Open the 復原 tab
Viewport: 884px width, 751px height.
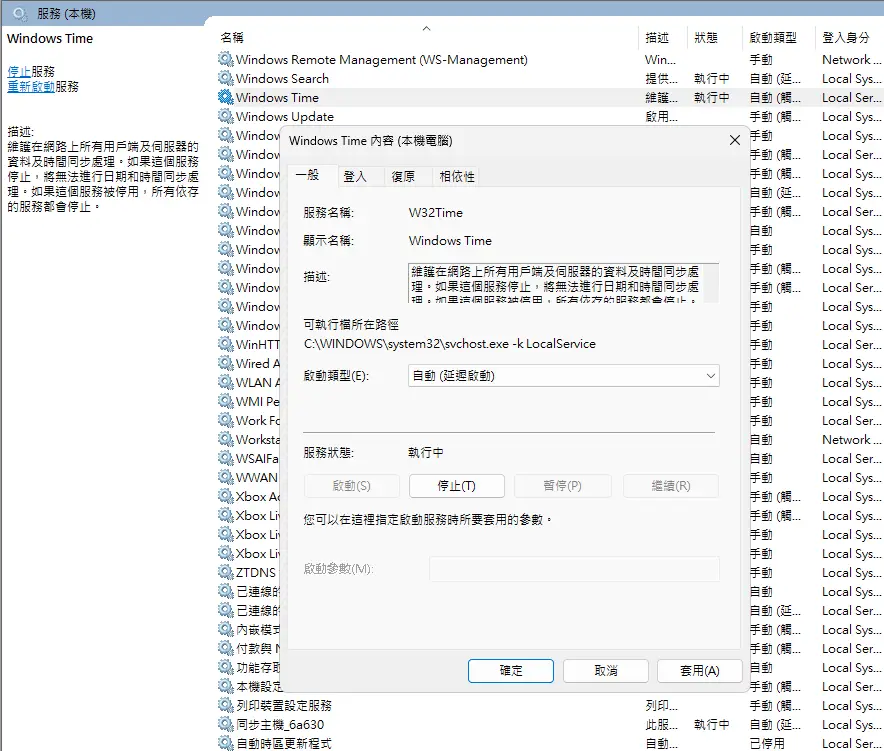(x=403, y=177)
